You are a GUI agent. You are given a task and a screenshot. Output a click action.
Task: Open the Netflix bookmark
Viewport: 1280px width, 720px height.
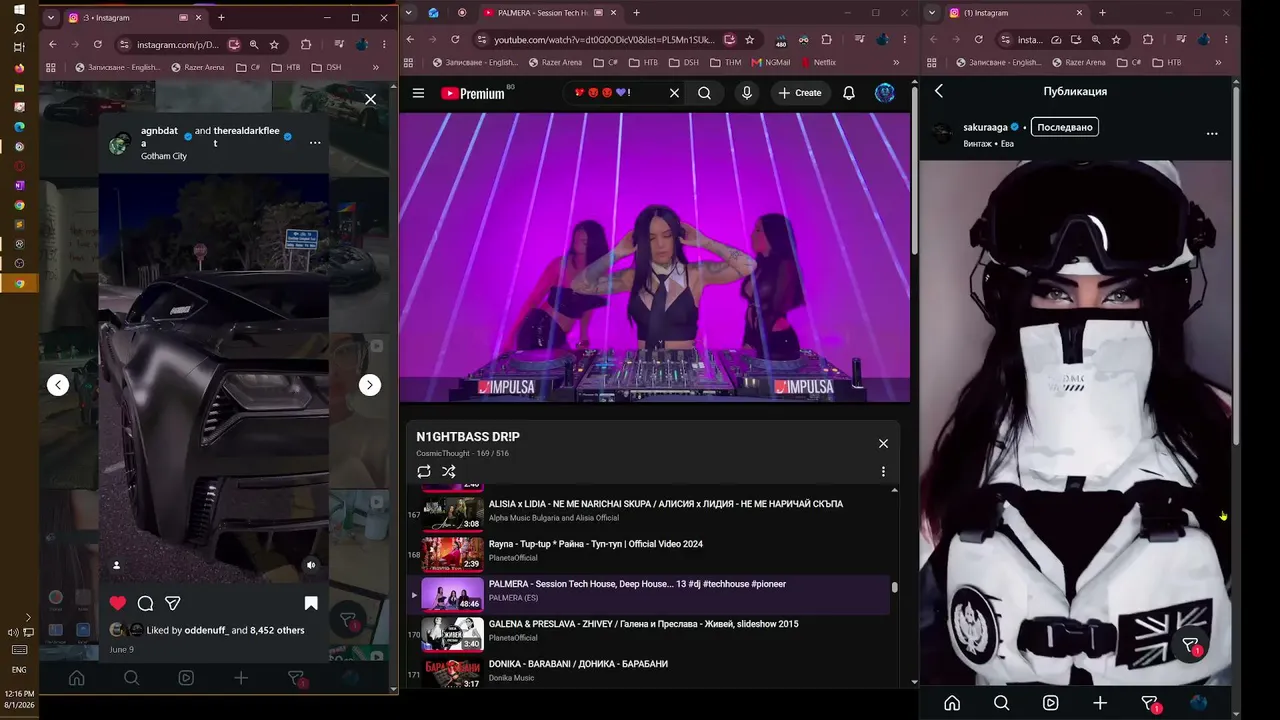click(817, 62)
